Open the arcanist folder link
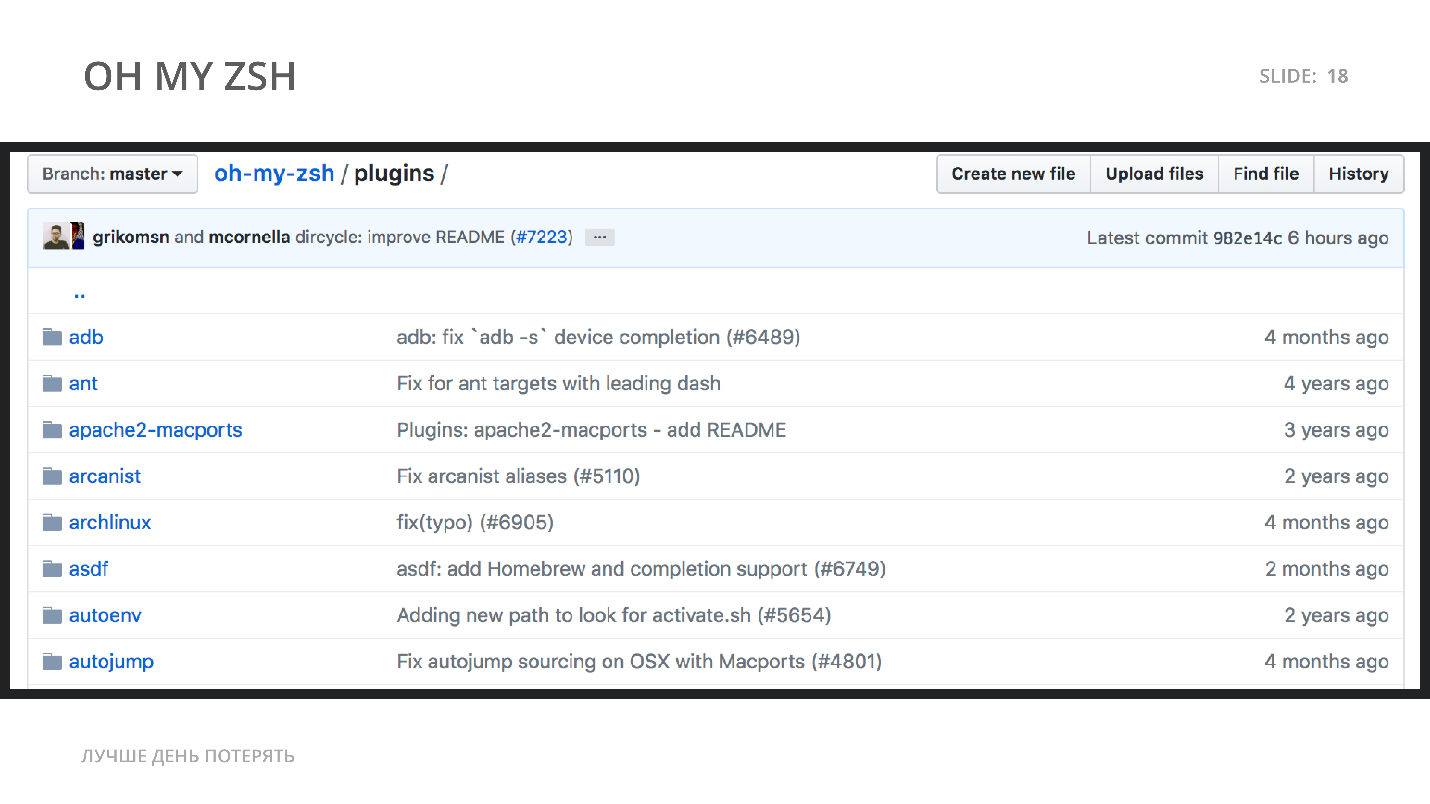Viewport: 1430px width, 804px height. point(105,476)
